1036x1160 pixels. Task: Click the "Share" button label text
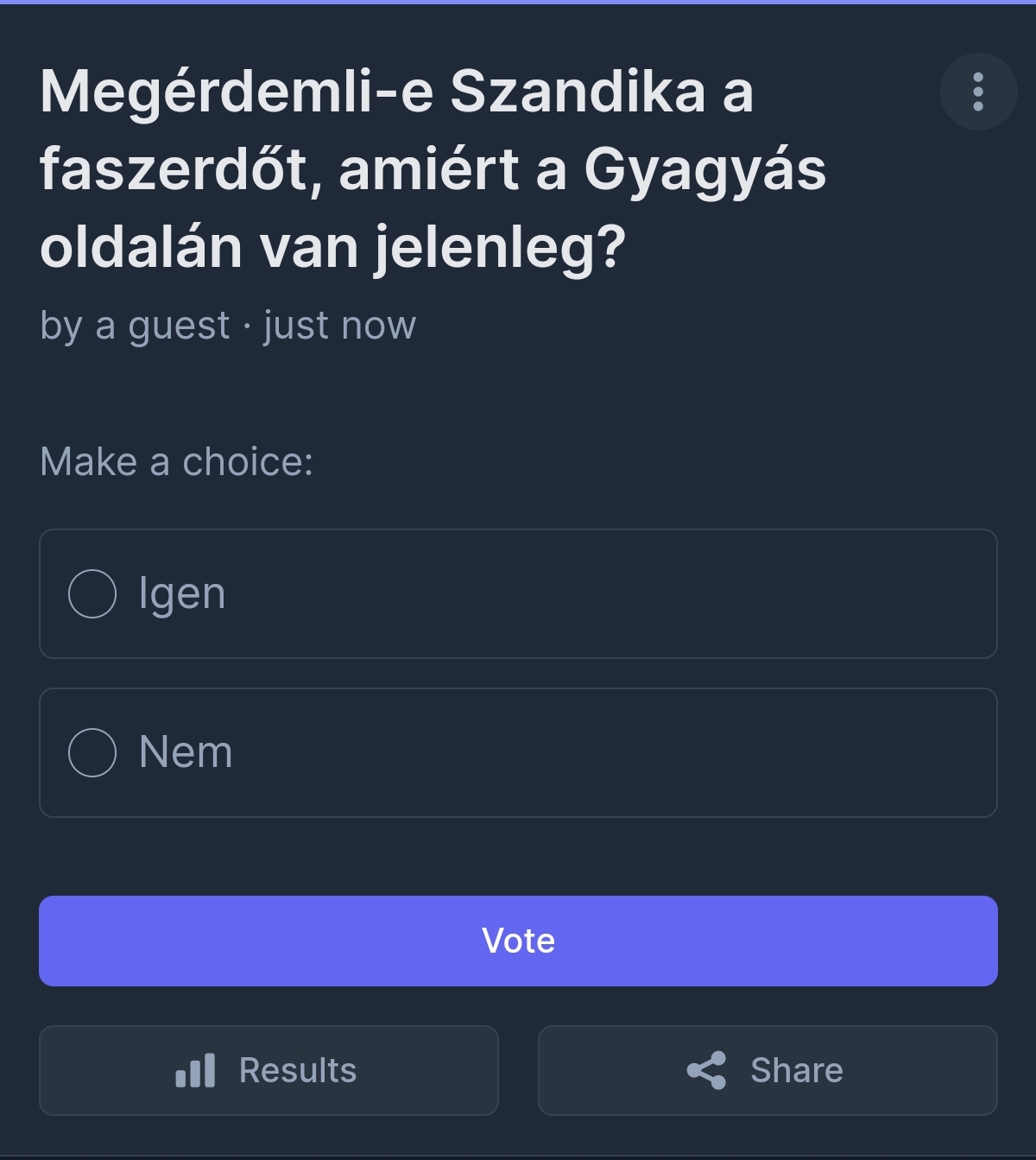tap(797, 1070)
